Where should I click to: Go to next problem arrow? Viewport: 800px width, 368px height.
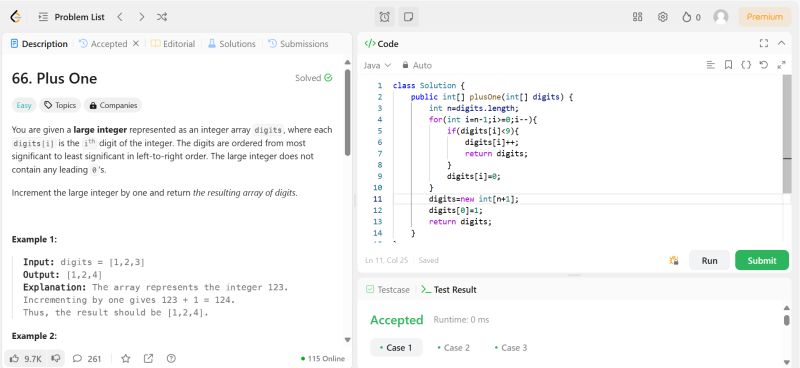tap(141, 17)
